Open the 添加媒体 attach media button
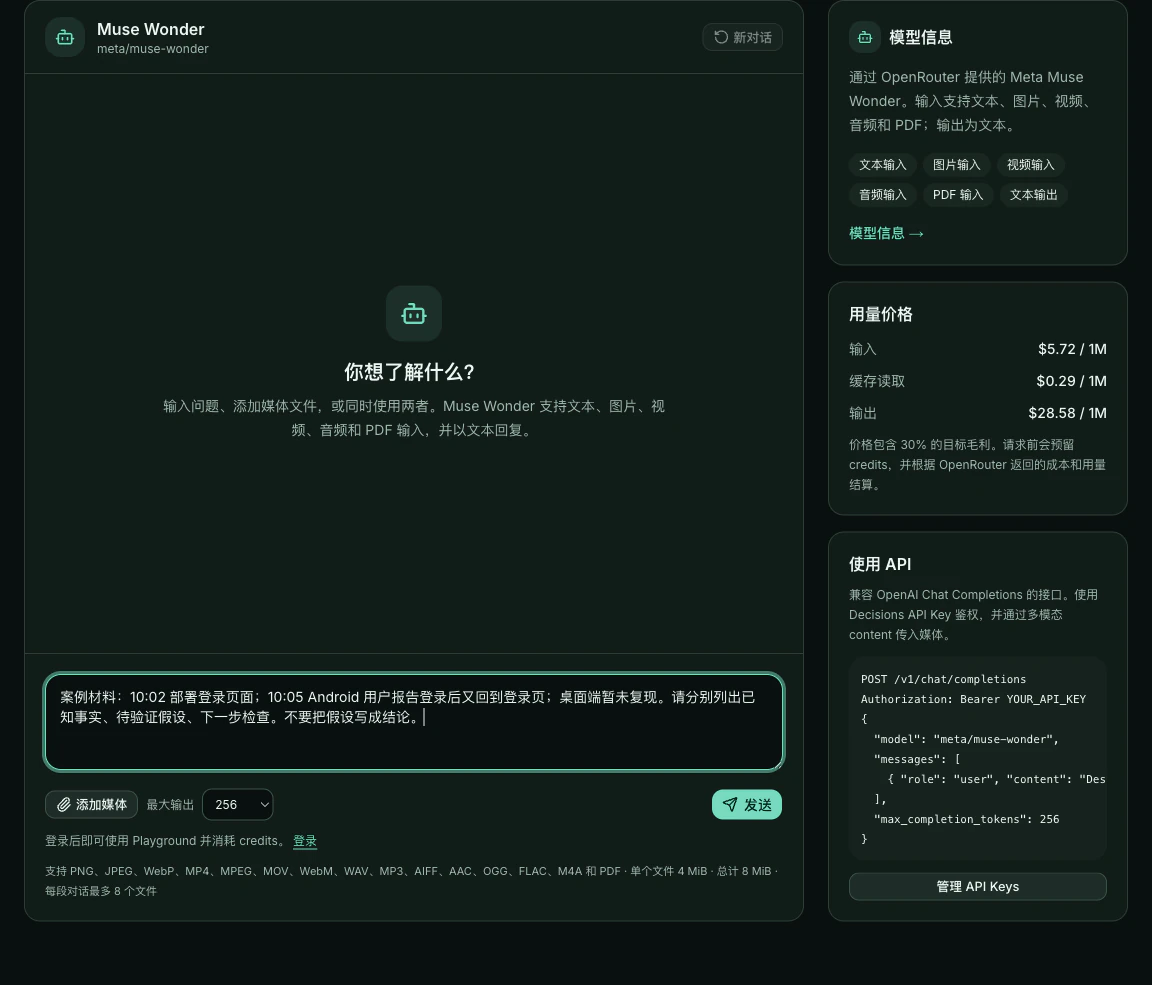Image resolution: width=1152 pixels, height=985 pixels. [91, 804]
